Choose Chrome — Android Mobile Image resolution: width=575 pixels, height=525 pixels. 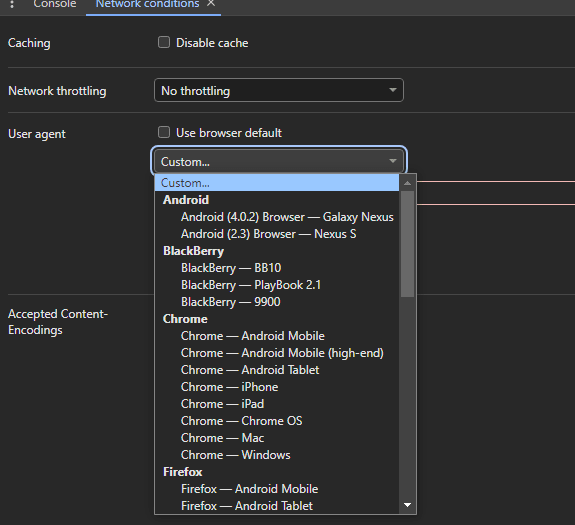pos(277,336)
